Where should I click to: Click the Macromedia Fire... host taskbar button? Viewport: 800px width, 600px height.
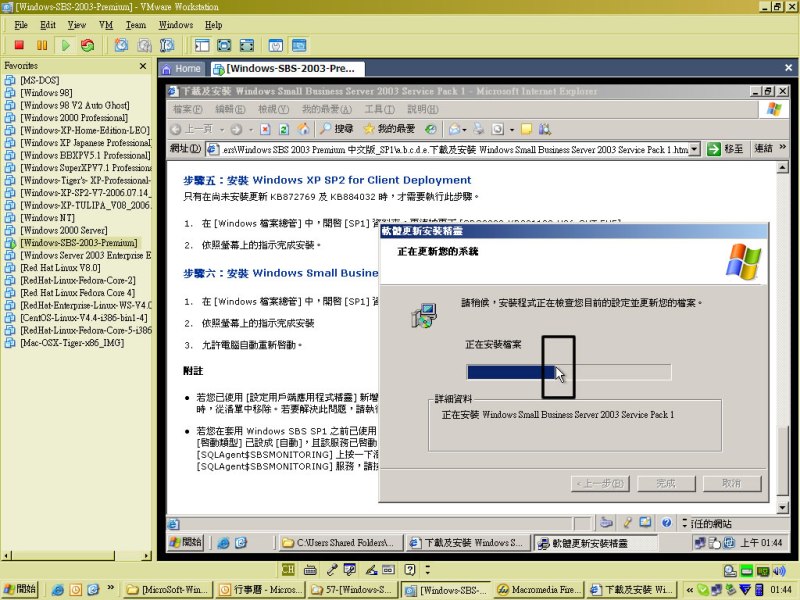coord(538,590)
